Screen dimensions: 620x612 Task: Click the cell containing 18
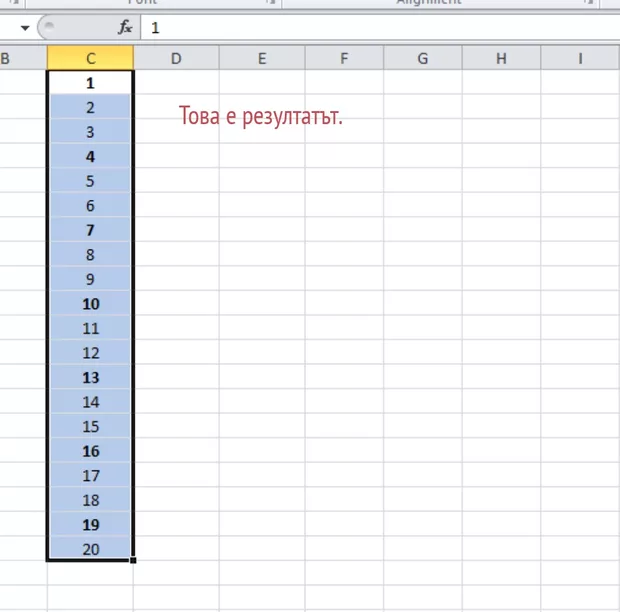coord(90,499)
